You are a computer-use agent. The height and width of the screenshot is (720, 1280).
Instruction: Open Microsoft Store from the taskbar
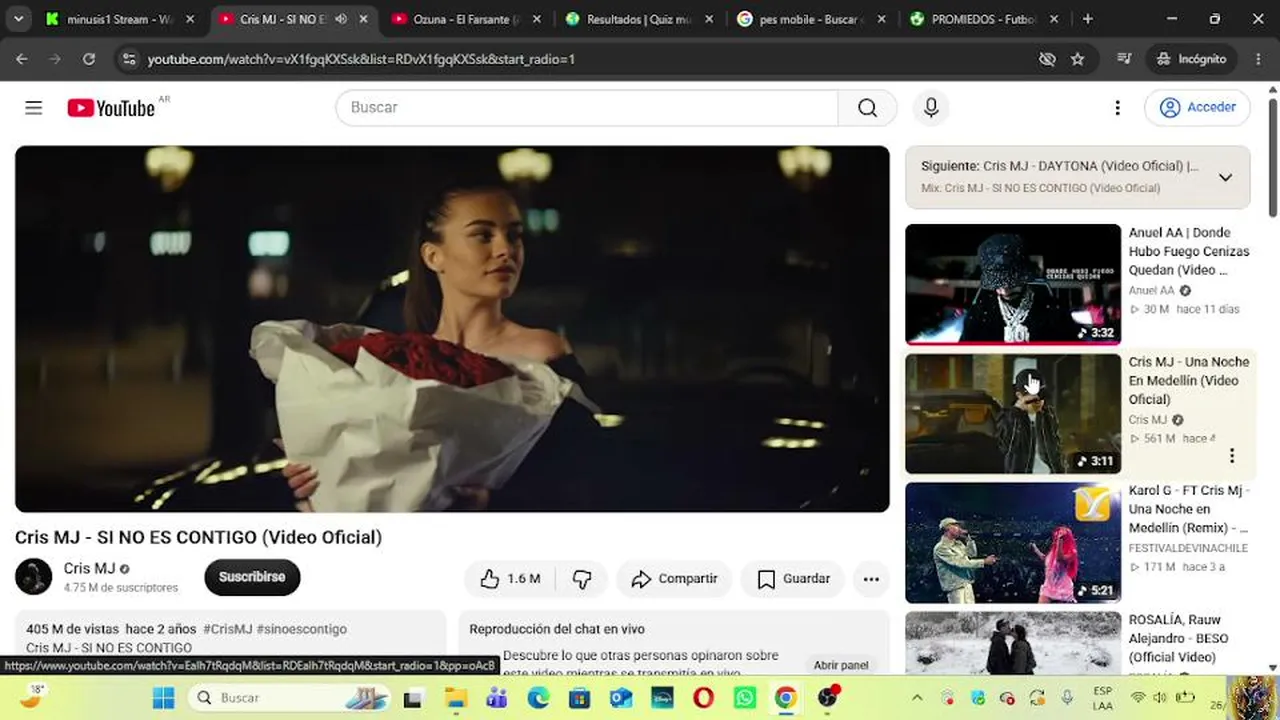click(x=579, y=697)
